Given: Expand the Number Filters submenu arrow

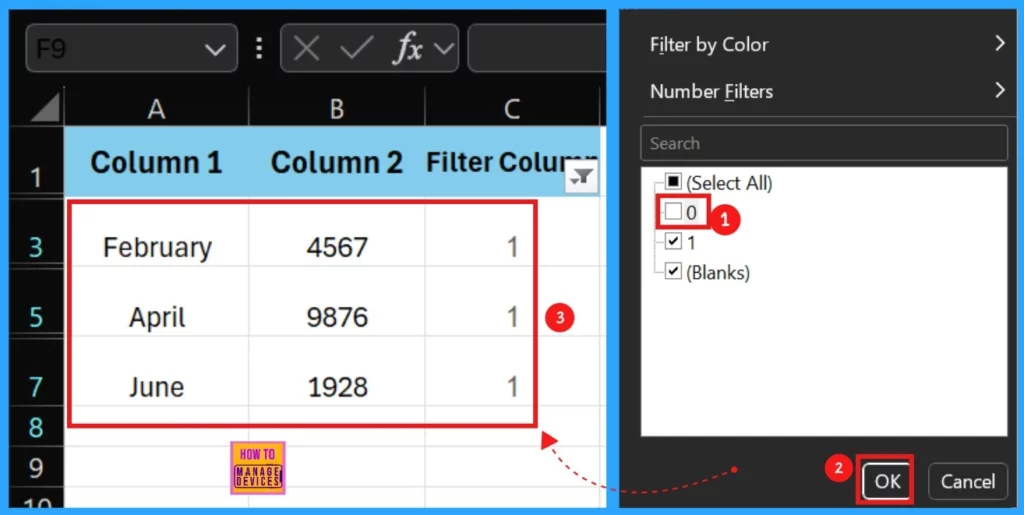Looking at the screenshot, I should click(999, 91).
